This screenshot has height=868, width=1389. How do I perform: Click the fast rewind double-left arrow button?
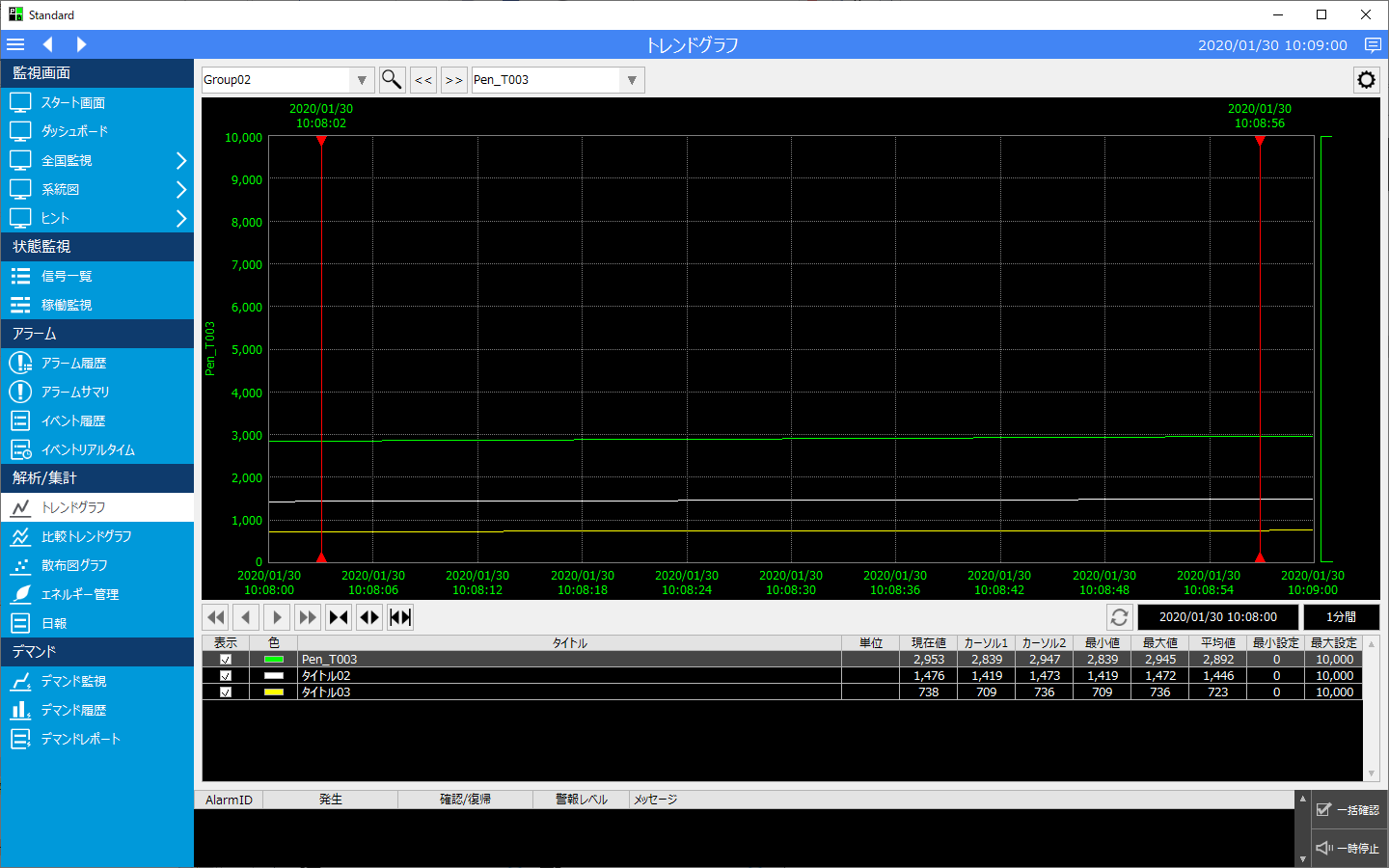(x=216, y=617)
